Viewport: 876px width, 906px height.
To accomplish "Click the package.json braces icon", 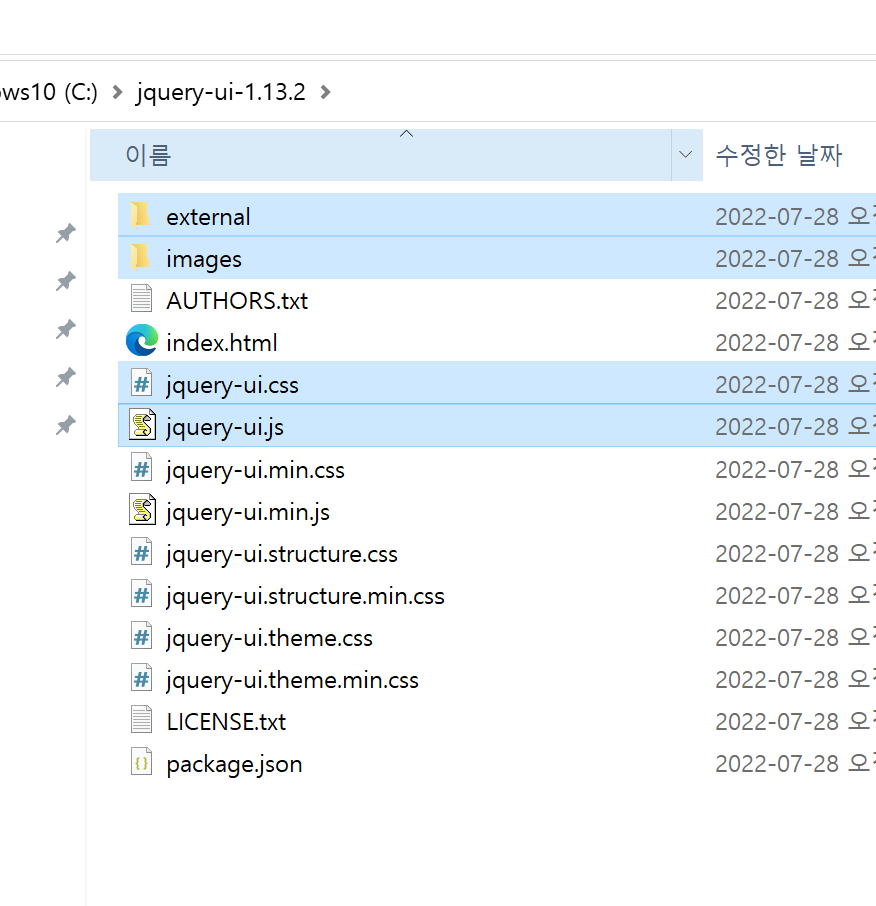I will (142, 762).
